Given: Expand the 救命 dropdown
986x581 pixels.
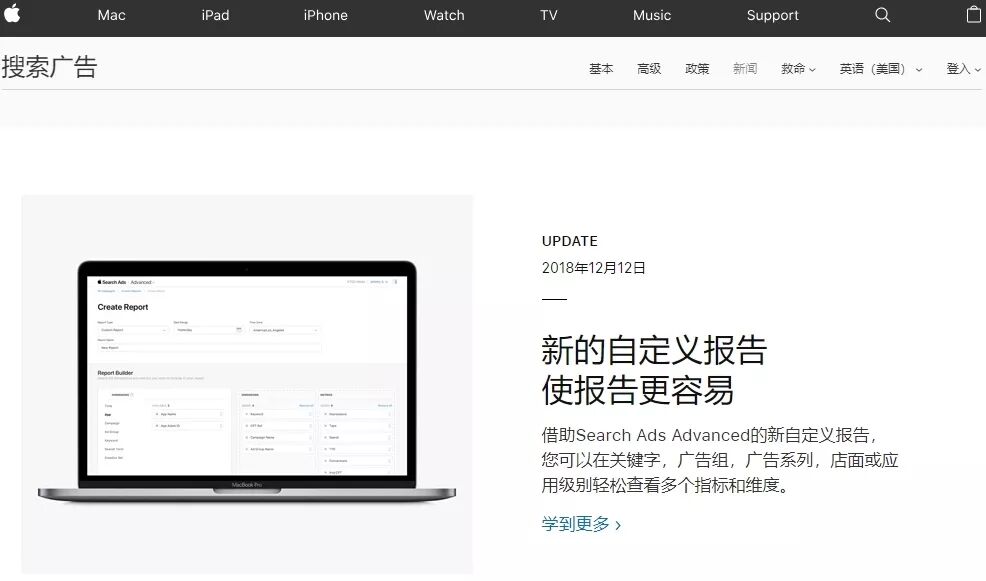Looking at the screenshot, I should 798,69.
